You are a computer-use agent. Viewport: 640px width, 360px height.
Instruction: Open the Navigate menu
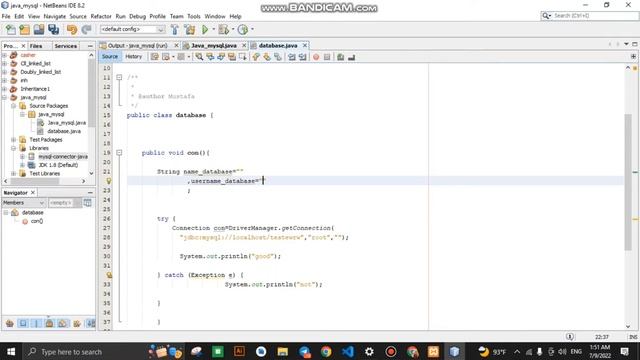(x=55, y=16)
